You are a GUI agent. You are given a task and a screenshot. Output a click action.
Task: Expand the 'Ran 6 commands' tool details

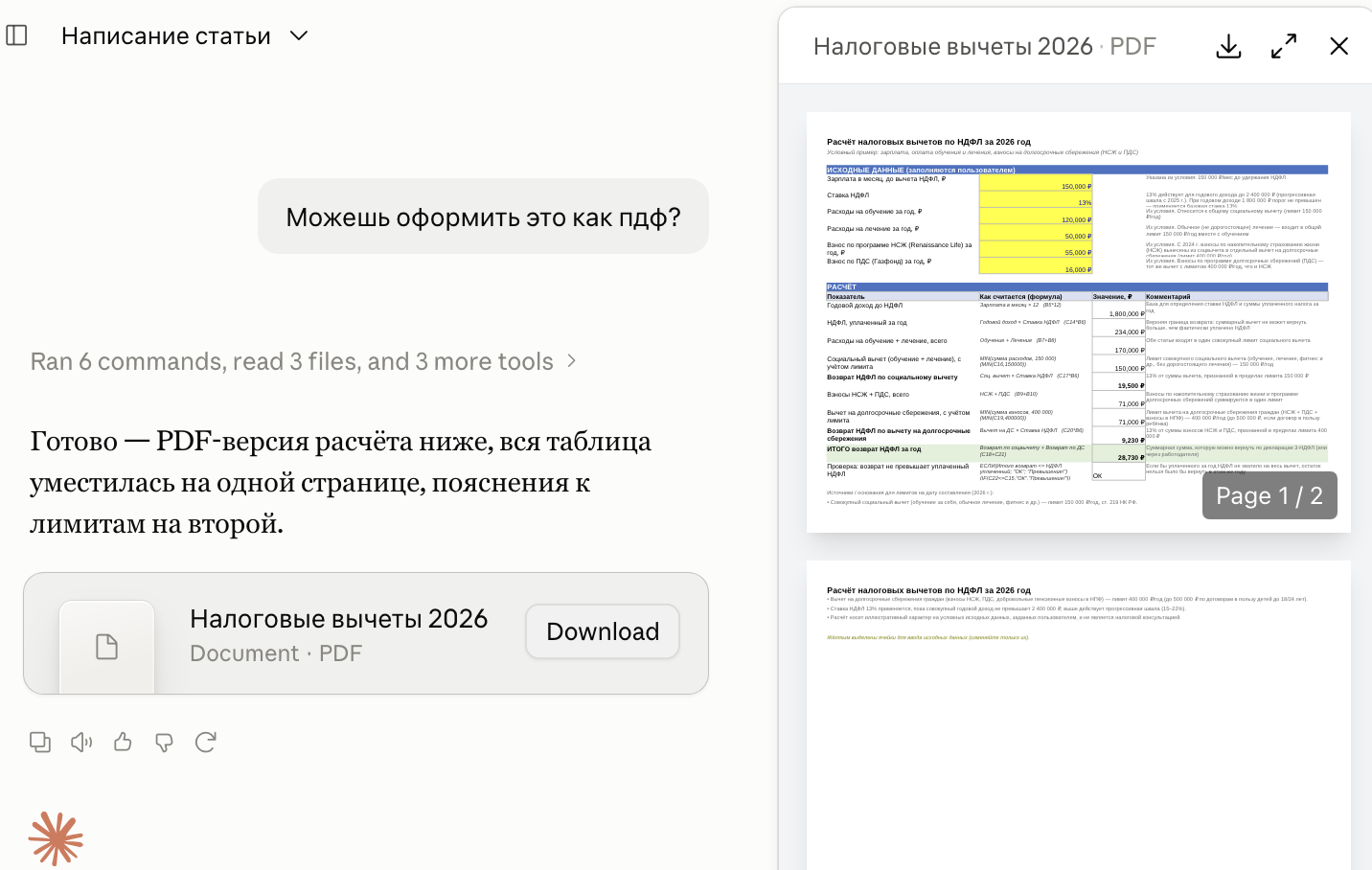point(304,361)
